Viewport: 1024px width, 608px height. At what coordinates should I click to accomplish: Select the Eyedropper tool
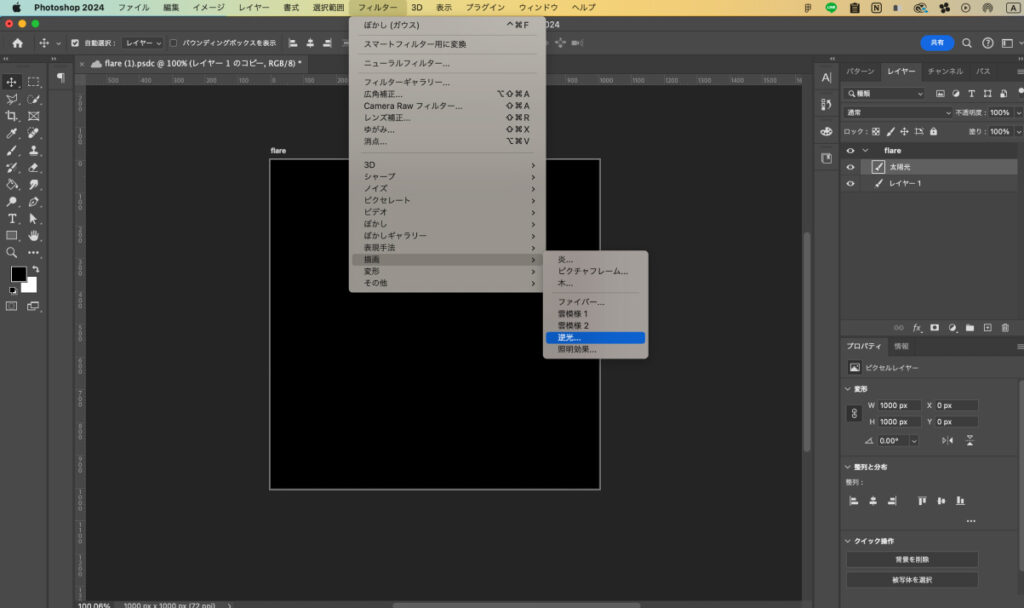tap(12, 133)
